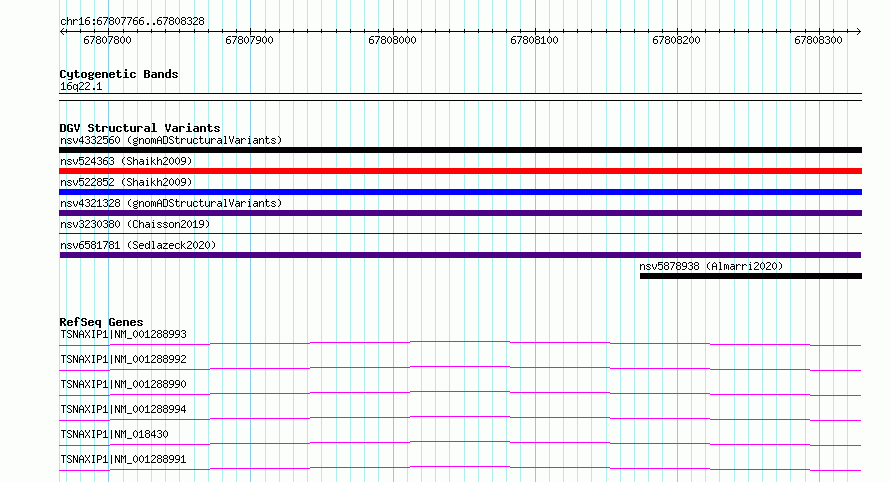The width and height of the screenshot is (890, 482).
Task: Click the short black nsv5878938 Almarri2020 bar
Action: (x=751, y=276)
